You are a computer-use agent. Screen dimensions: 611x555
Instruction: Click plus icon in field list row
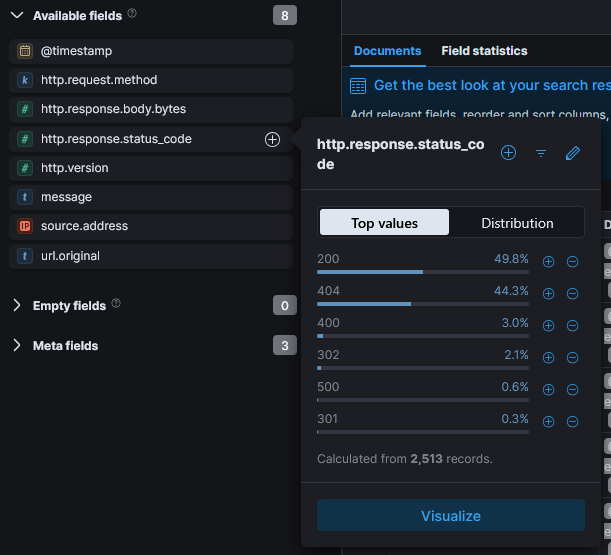point(272,139)
